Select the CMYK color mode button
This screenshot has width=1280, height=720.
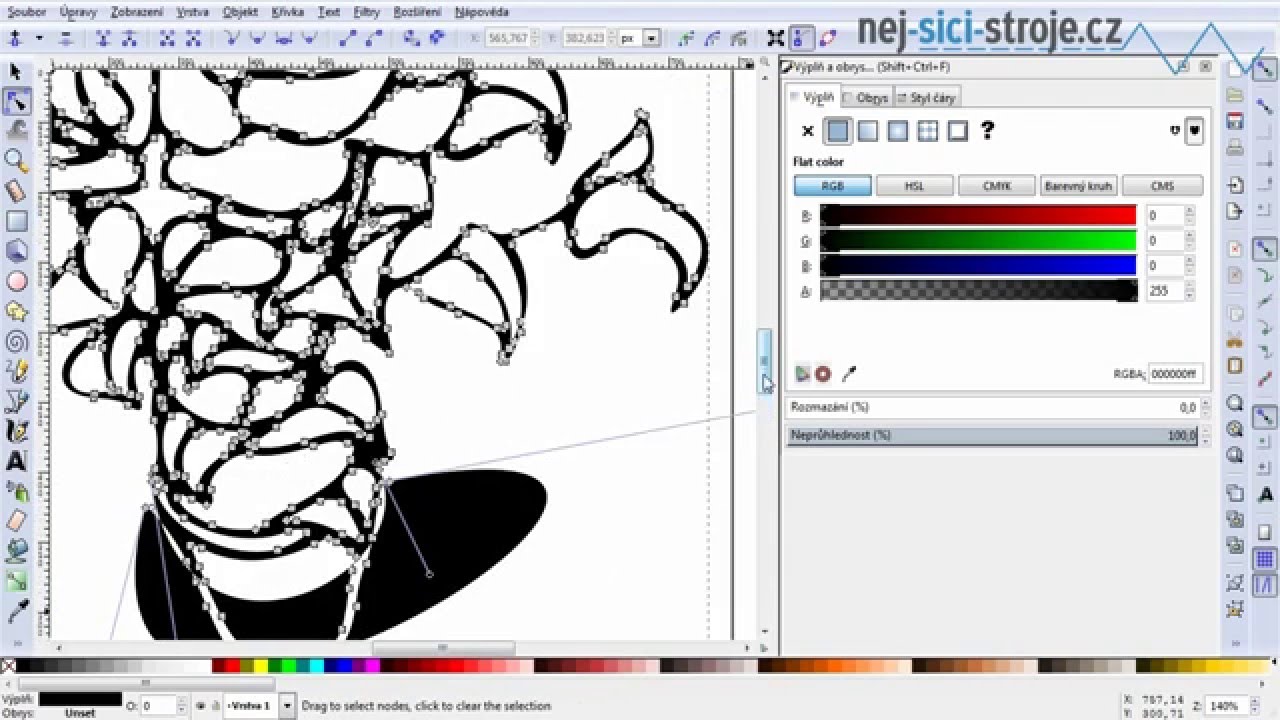(x=996, y=186)
